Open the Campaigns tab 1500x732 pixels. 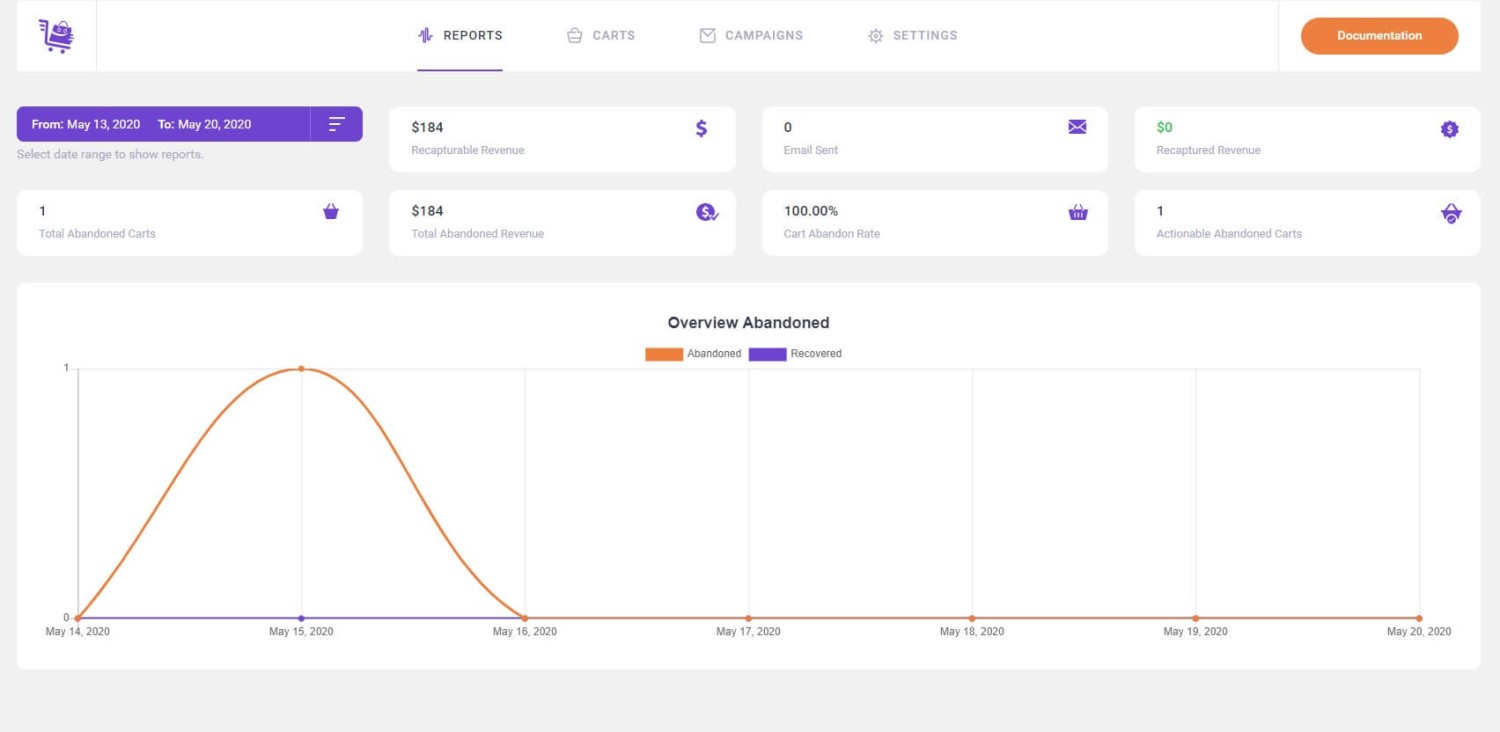[x=751, y=35]
